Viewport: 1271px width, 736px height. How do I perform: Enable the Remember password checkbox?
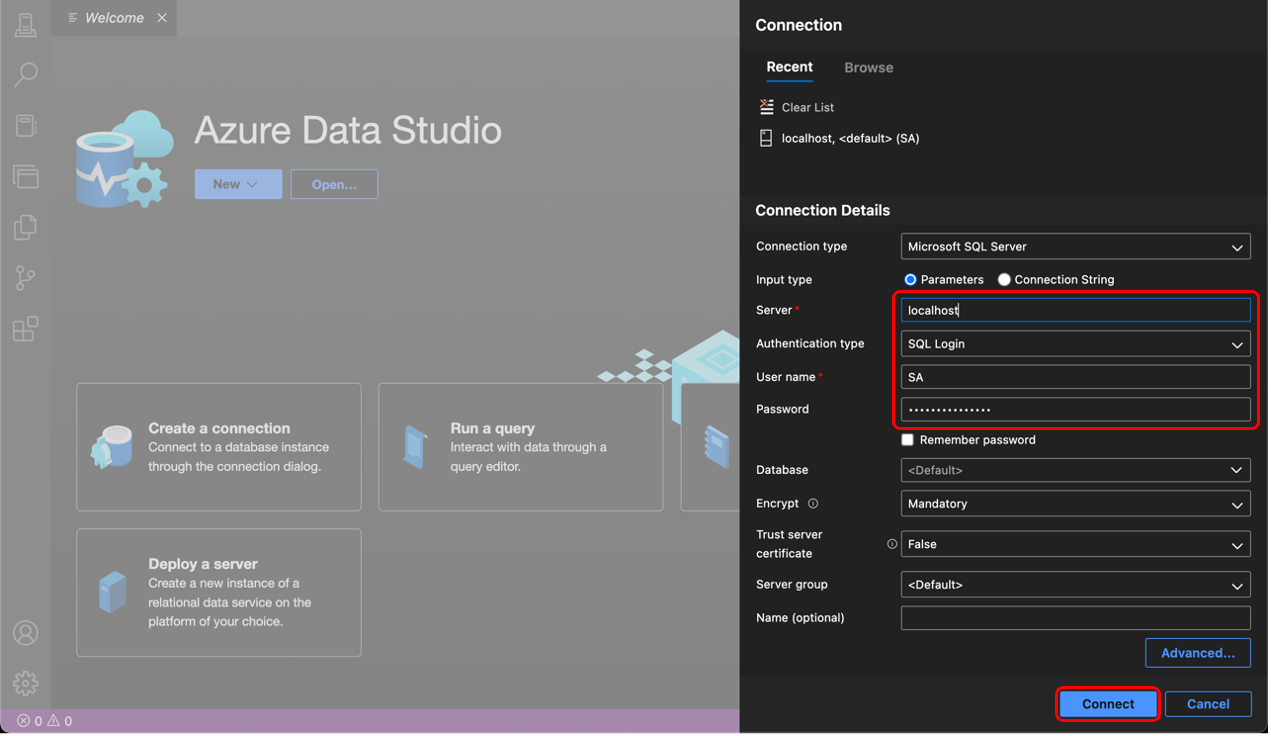point(907,440)
